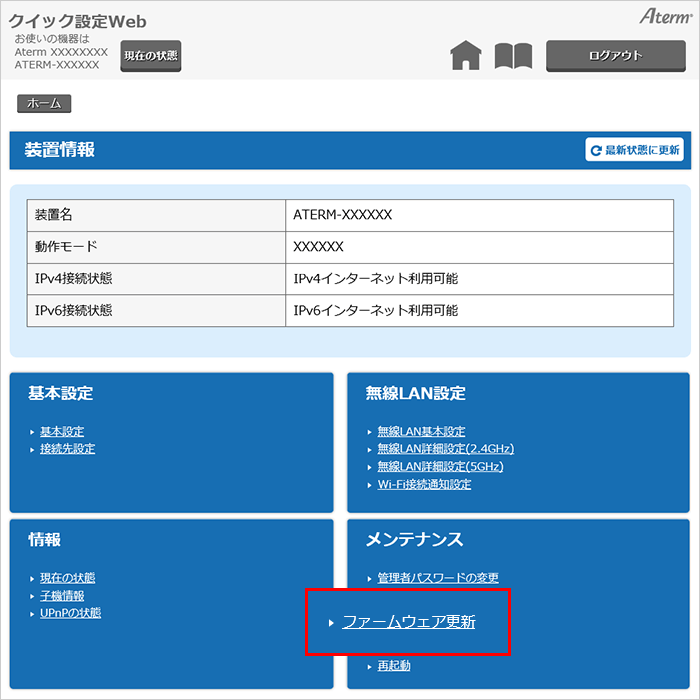Open the manual via book icon

click(513, 56)
